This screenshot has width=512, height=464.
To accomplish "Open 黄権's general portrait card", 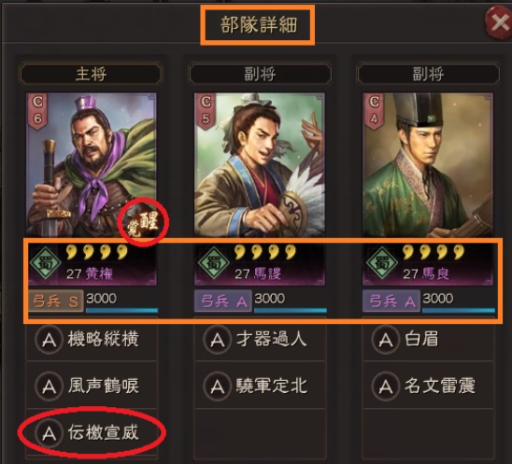I will (91, 165).
